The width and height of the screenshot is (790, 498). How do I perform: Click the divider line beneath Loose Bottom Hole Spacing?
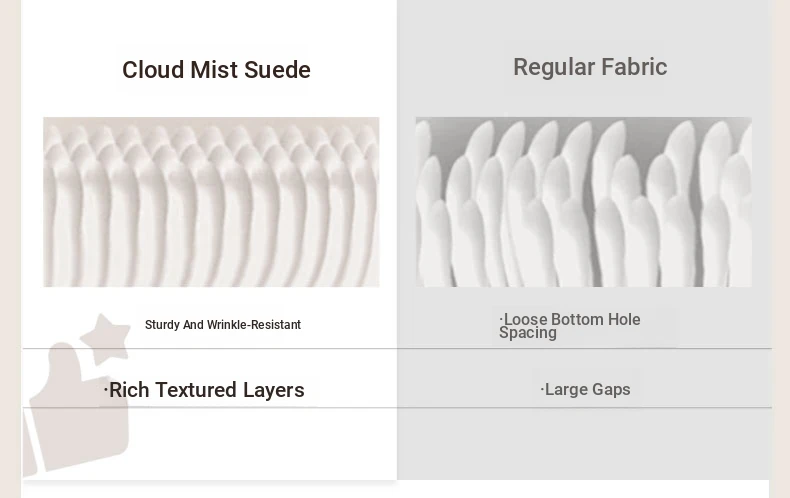(x=584, y=348)
